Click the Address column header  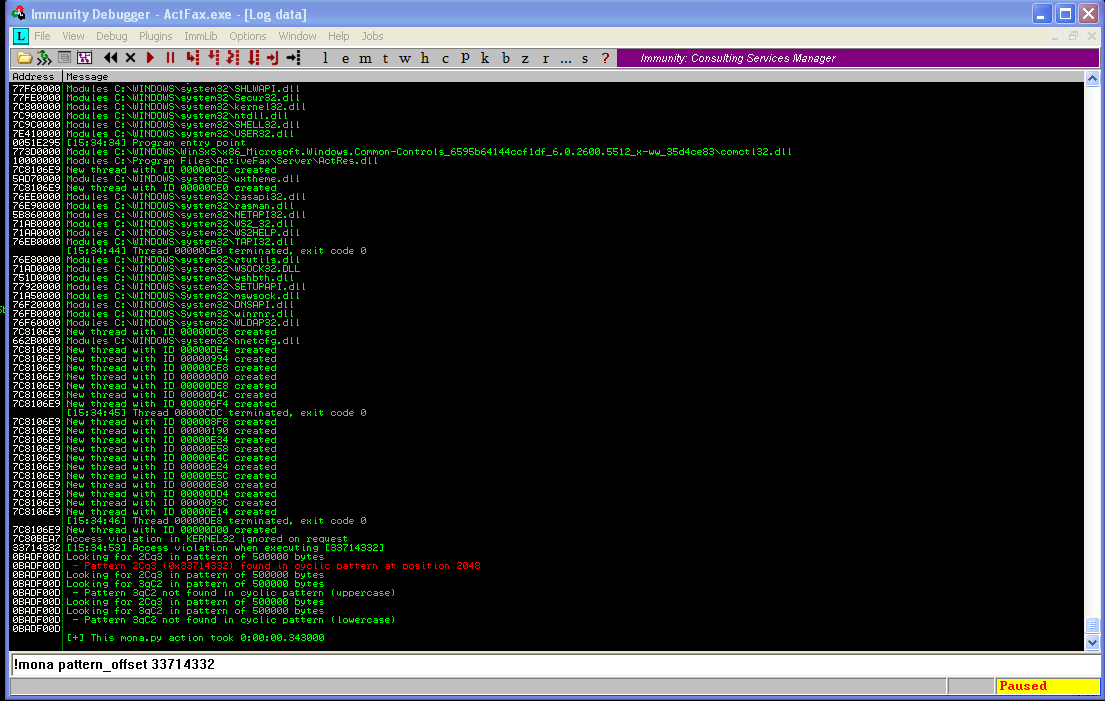point(36,76)
